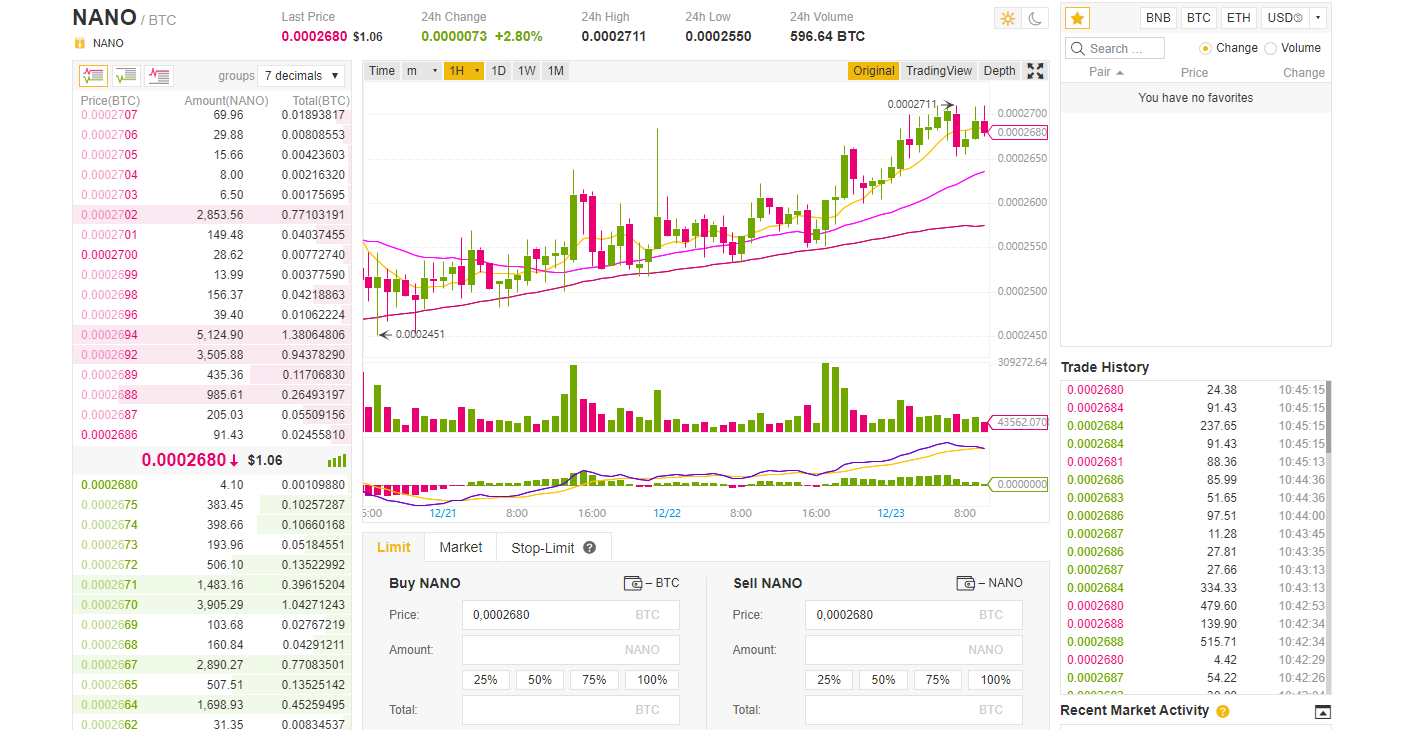
Task: Select buy order at price 0.0002667
Action: pos(212,665)
